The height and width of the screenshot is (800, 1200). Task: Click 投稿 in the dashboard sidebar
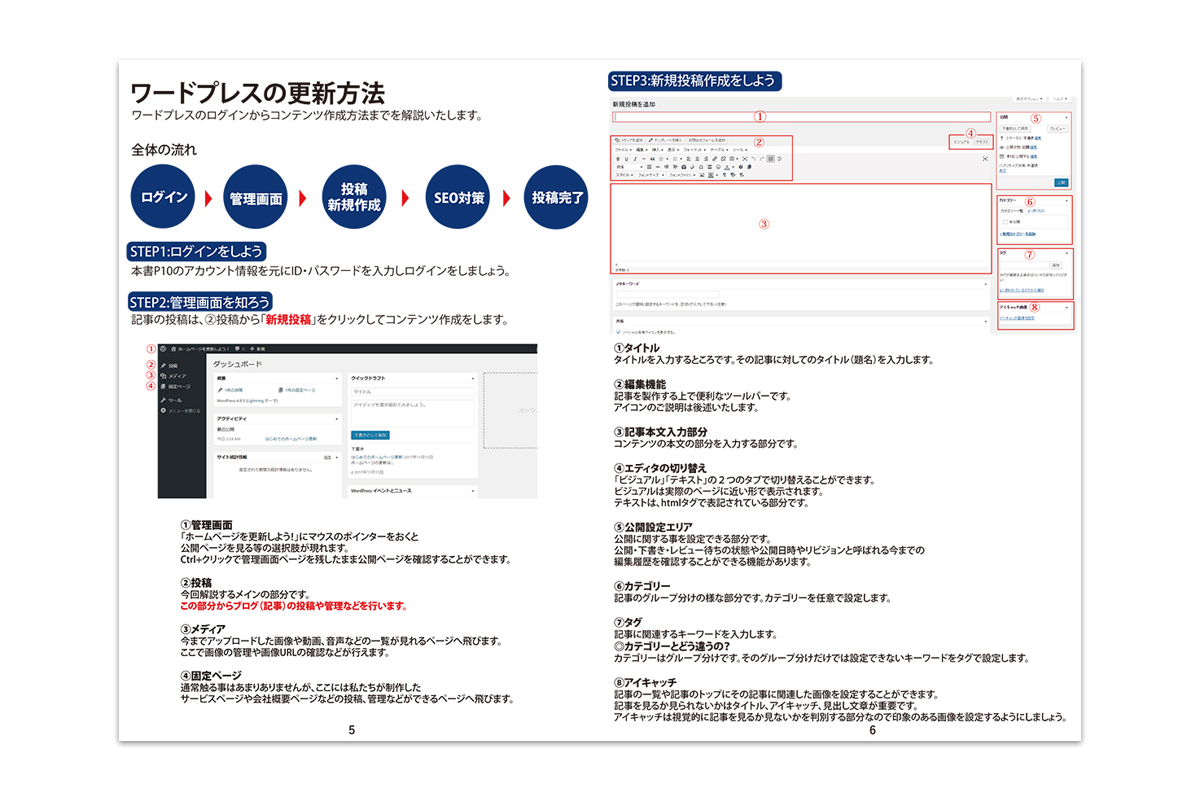[173, 366]
